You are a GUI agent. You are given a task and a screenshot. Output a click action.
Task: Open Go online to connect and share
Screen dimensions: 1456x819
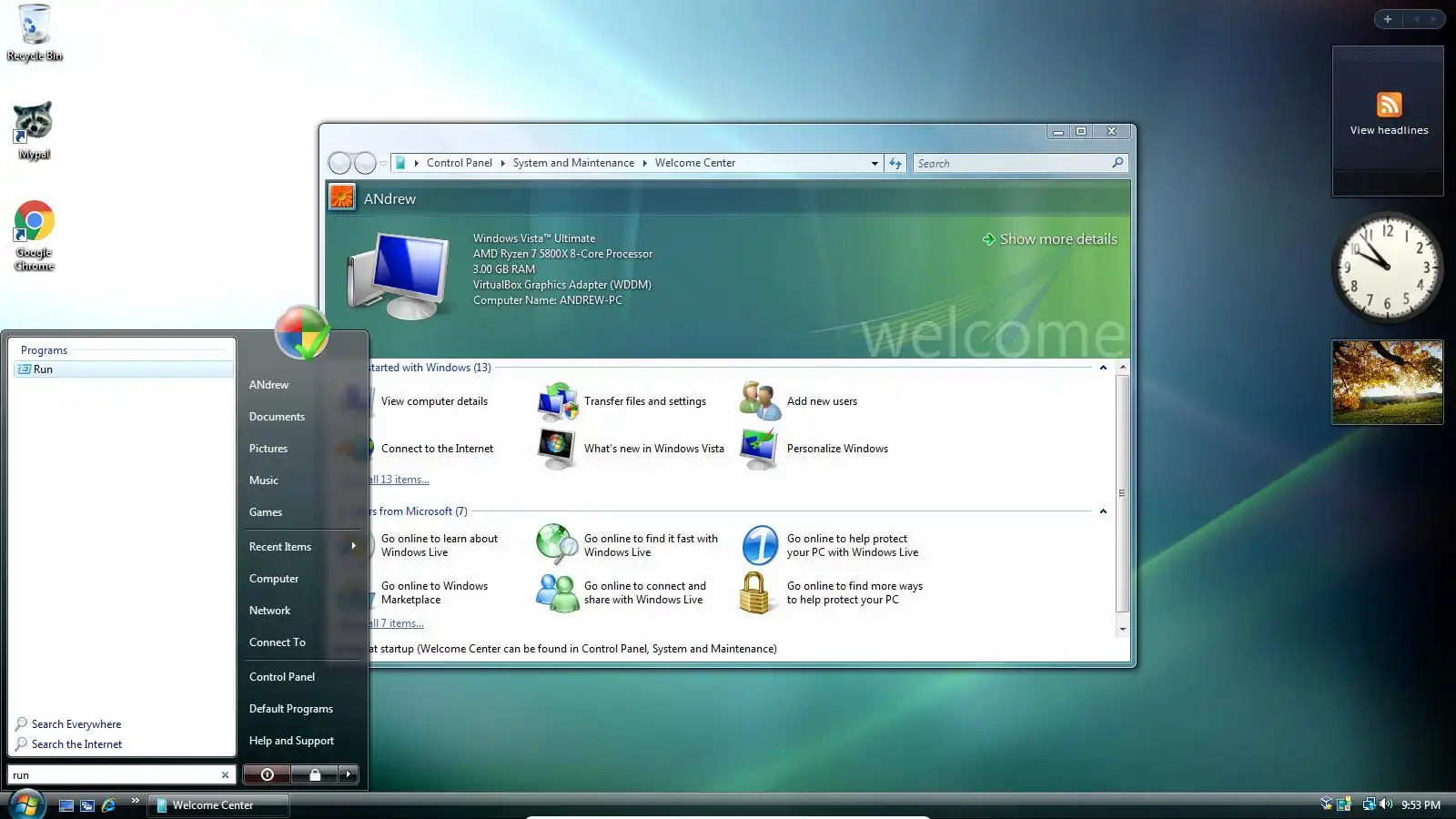(622, 592)
